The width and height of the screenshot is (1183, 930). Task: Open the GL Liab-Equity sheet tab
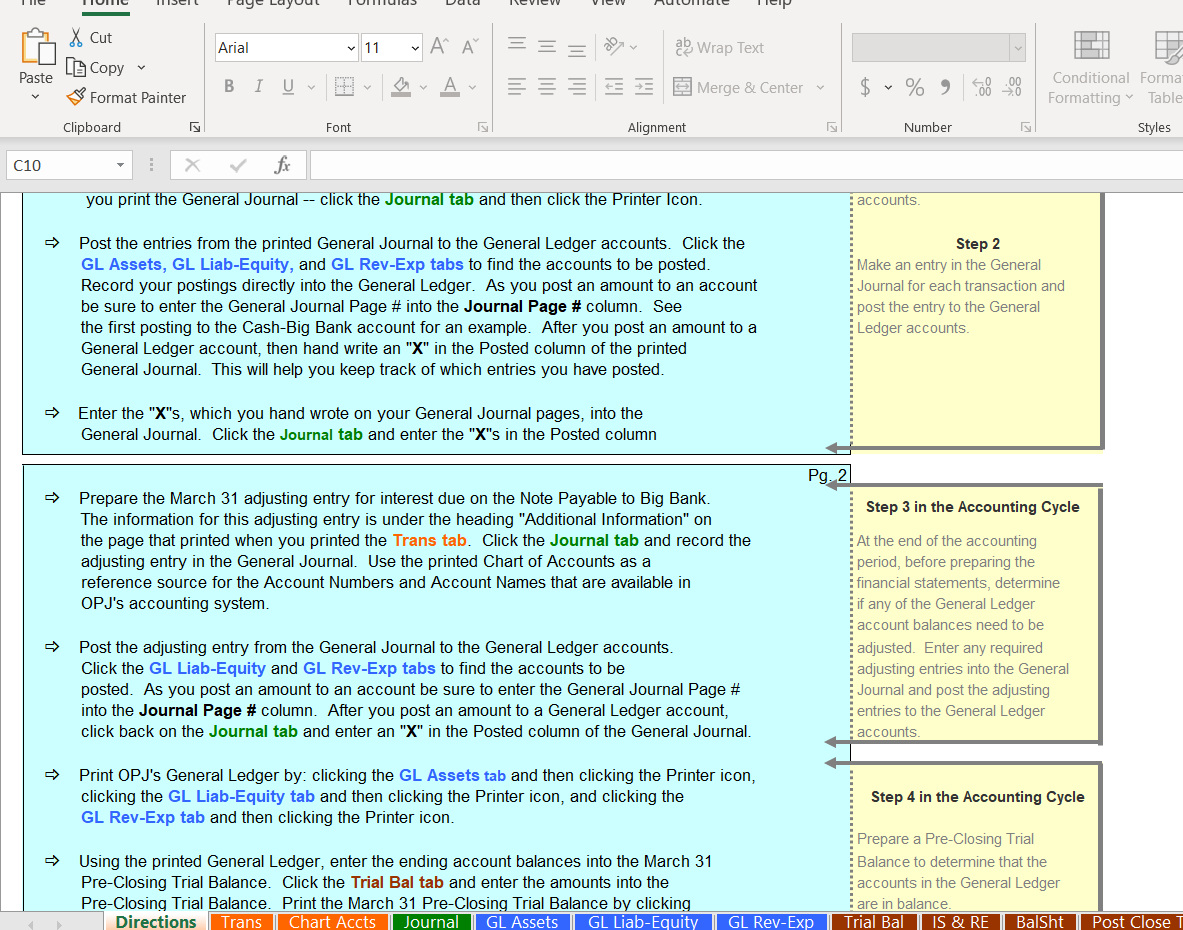(643, 922)
